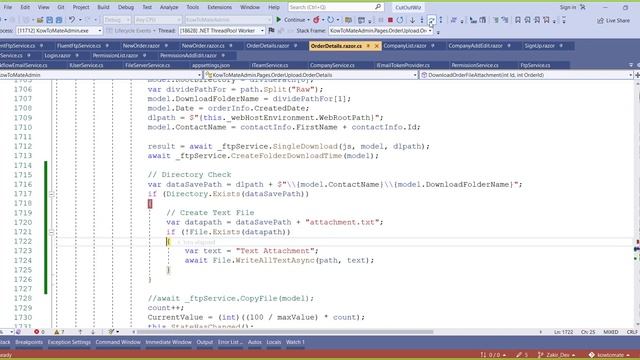Collapse the if block at line 1721
Image resolution: width=640 pixels, height=360 pixels.
[51, 232]
